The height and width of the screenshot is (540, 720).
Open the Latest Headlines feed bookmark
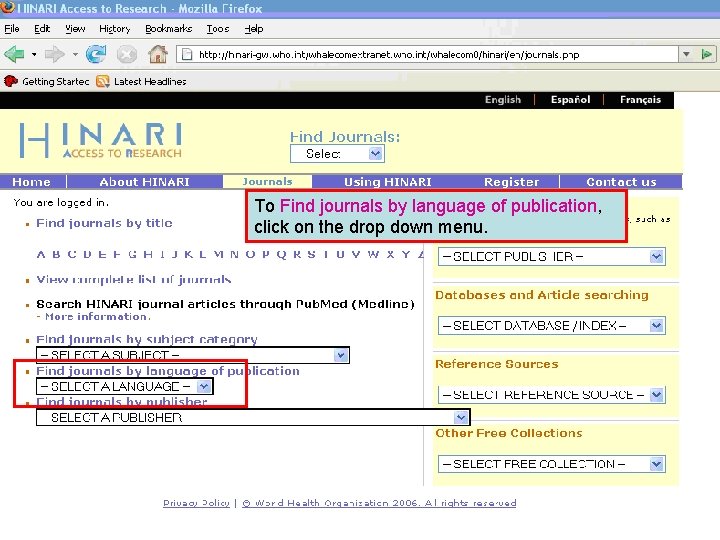pos(141,82)
